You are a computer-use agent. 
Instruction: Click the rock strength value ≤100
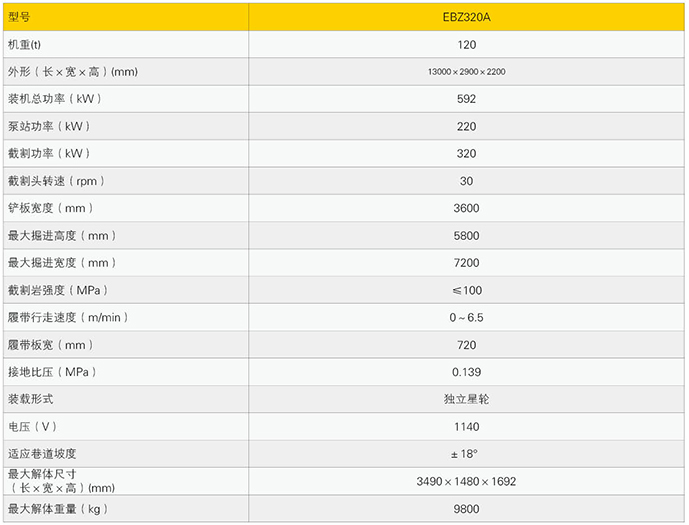pyautogui.click(x=466, y=290)
